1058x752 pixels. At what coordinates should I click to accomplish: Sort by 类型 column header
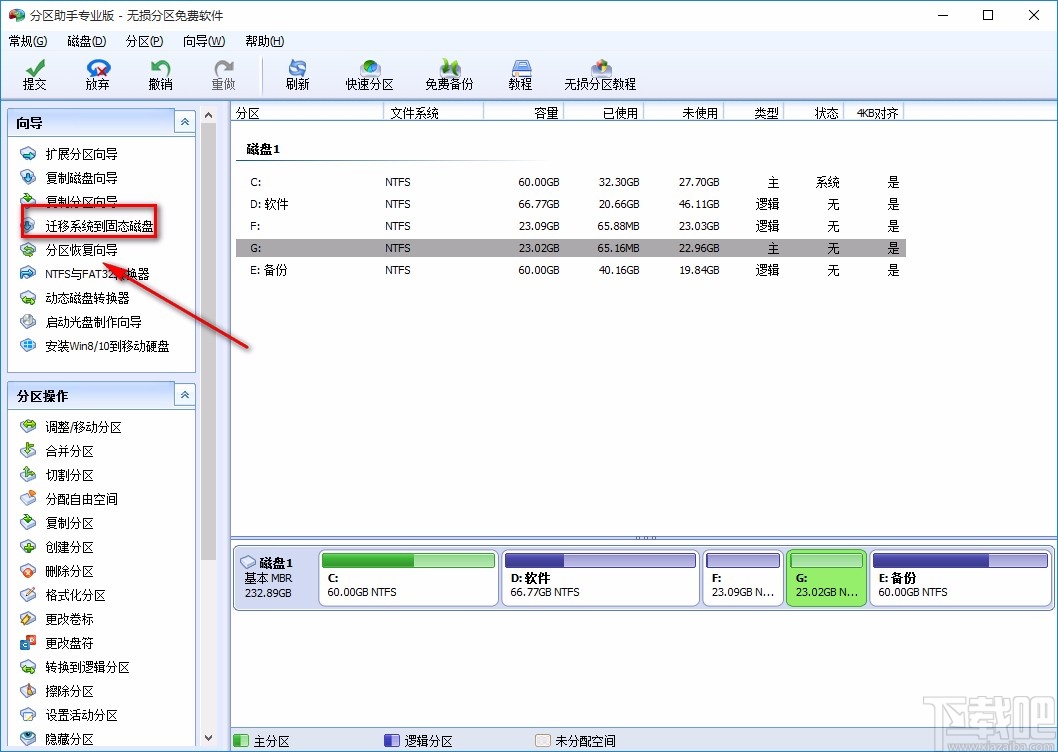tap(754, 113)
